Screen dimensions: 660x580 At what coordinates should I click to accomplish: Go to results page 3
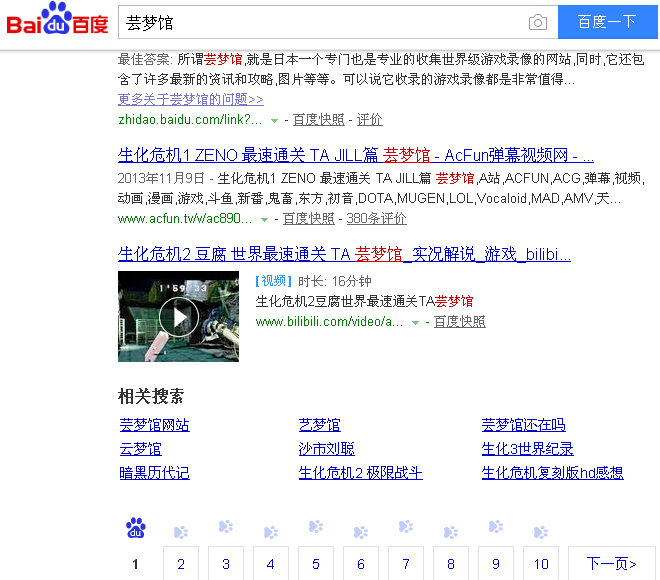tap(226, 563)
